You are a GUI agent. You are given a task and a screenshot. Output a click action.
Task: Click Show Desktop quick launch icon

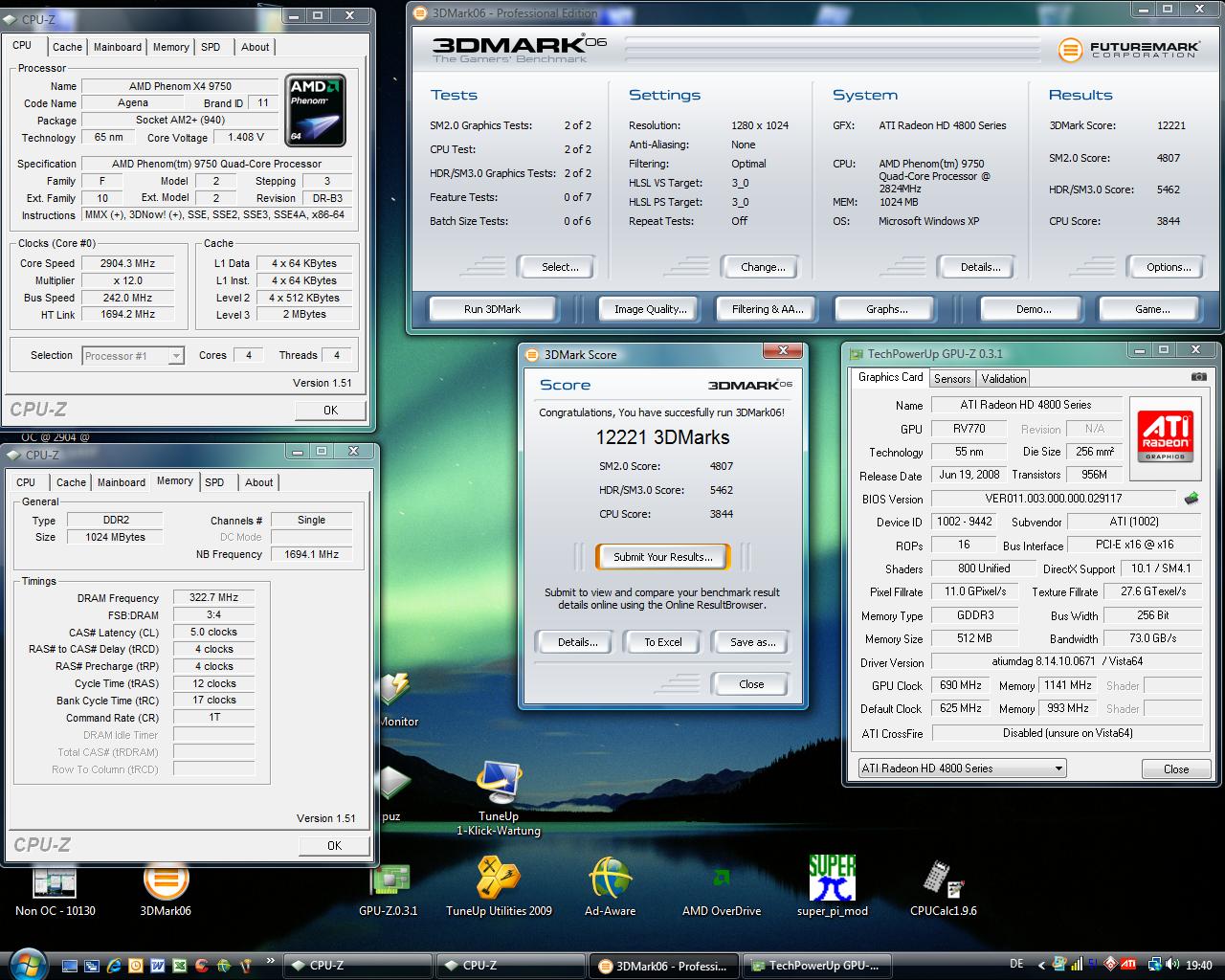(x=71, y=966)
